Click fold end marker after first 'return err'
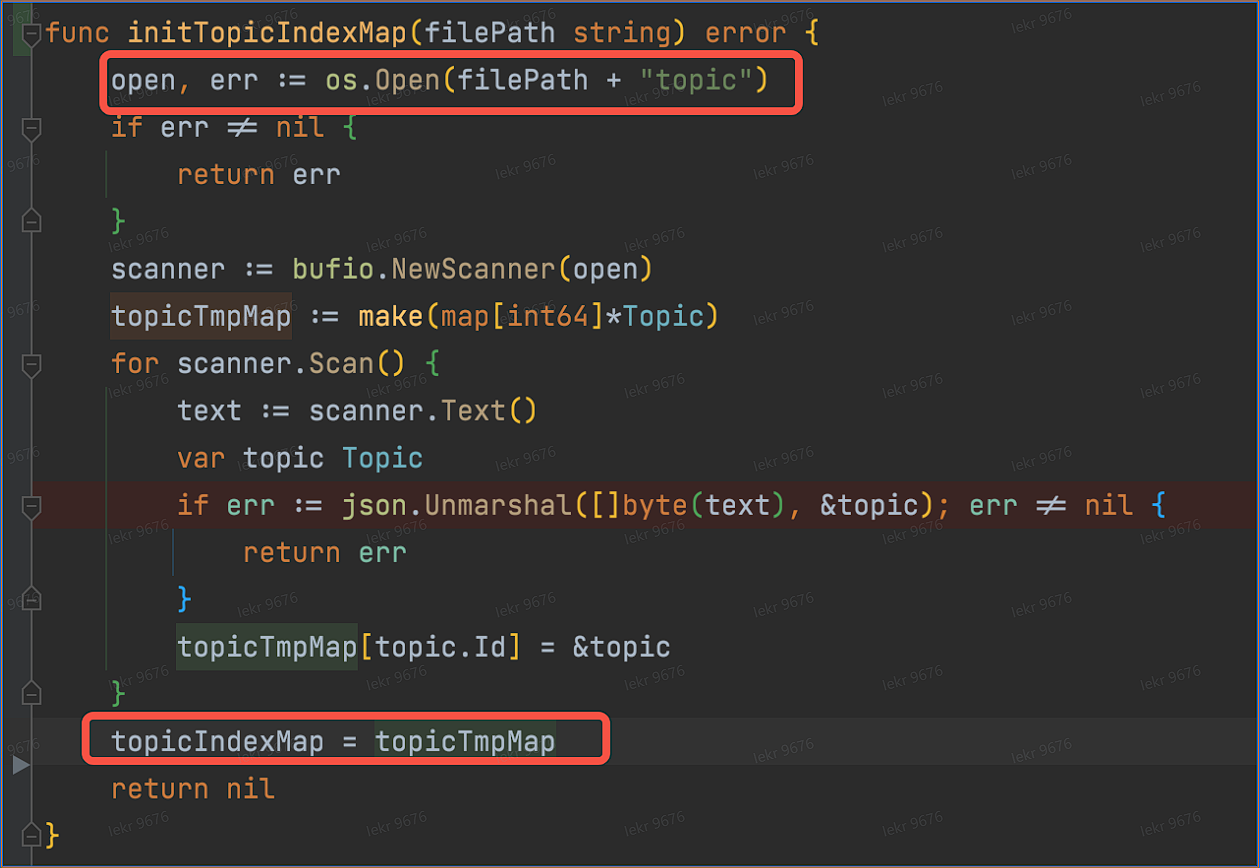1260x868 pixels. point(31,220)
